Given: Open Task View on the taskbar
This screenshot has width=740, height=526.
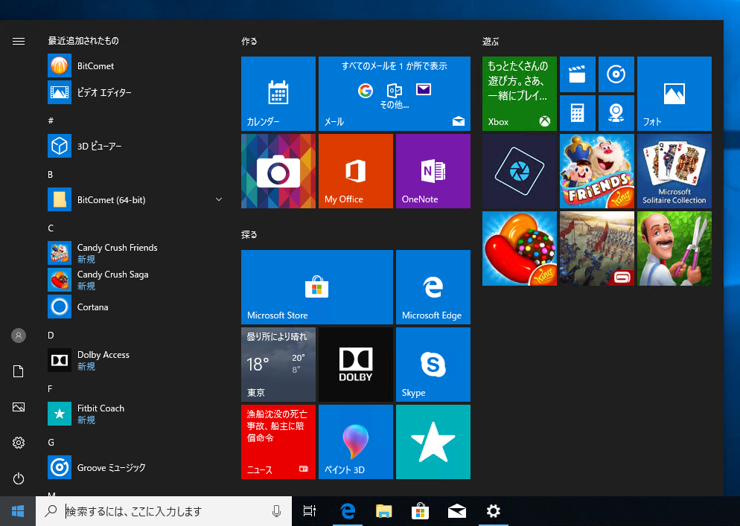Looking at the screenshot, I should [310, 511].
